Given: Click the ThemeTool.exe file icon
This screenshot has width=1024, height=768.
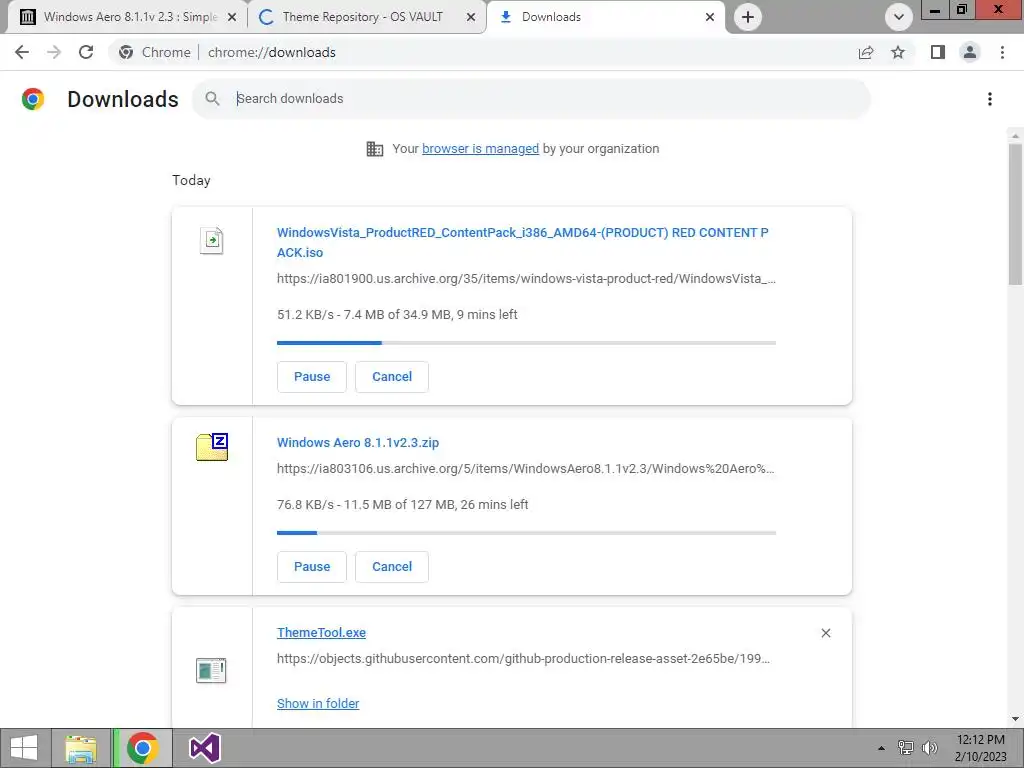Looking at the screenshot, I should 211,671.
